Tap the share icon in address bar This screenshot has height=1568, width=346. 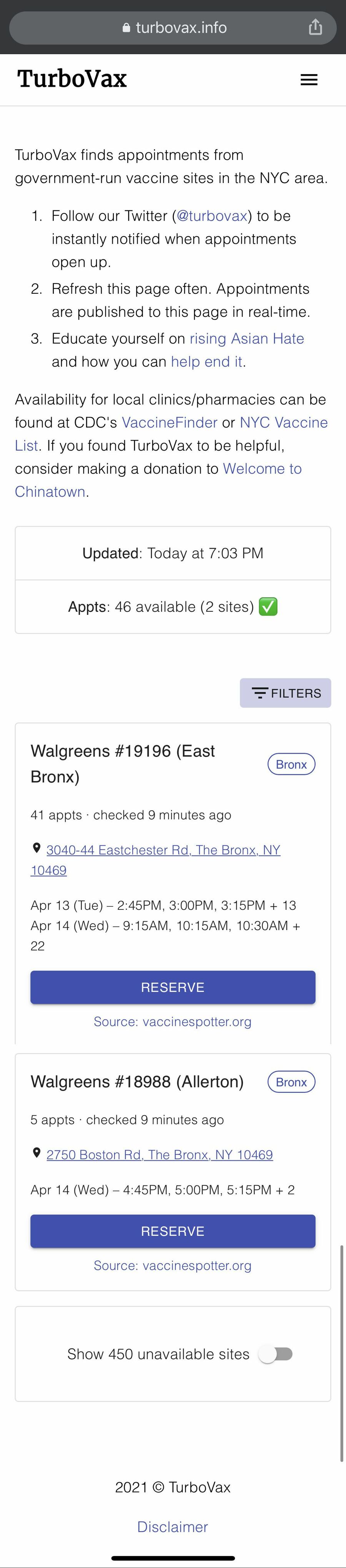[315, 27]
